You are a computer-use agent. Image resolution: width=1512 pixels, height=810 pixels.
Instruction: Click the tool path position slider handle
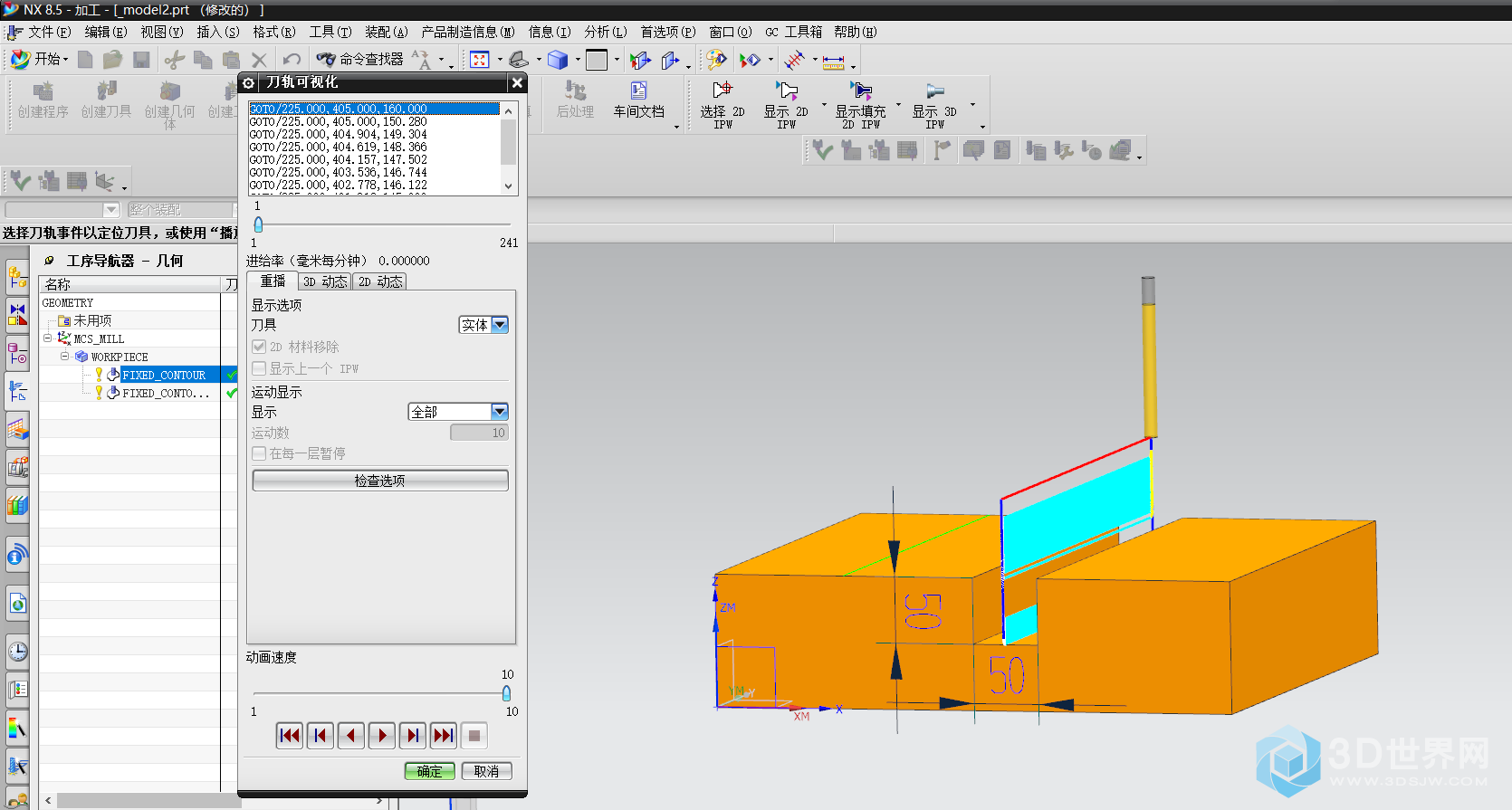point(258,224)
